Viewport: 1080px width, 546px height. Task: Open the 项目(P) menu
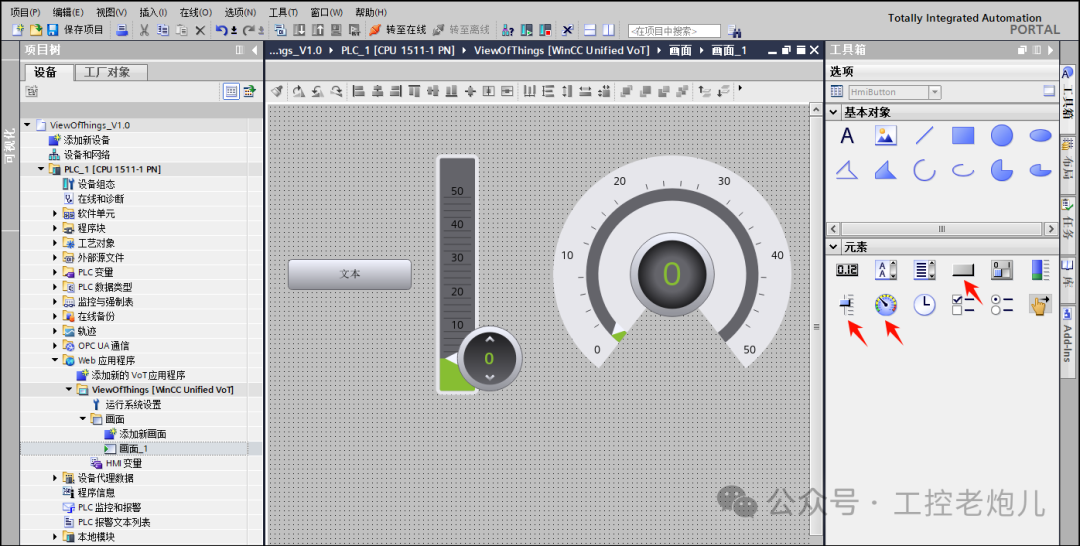25,12
